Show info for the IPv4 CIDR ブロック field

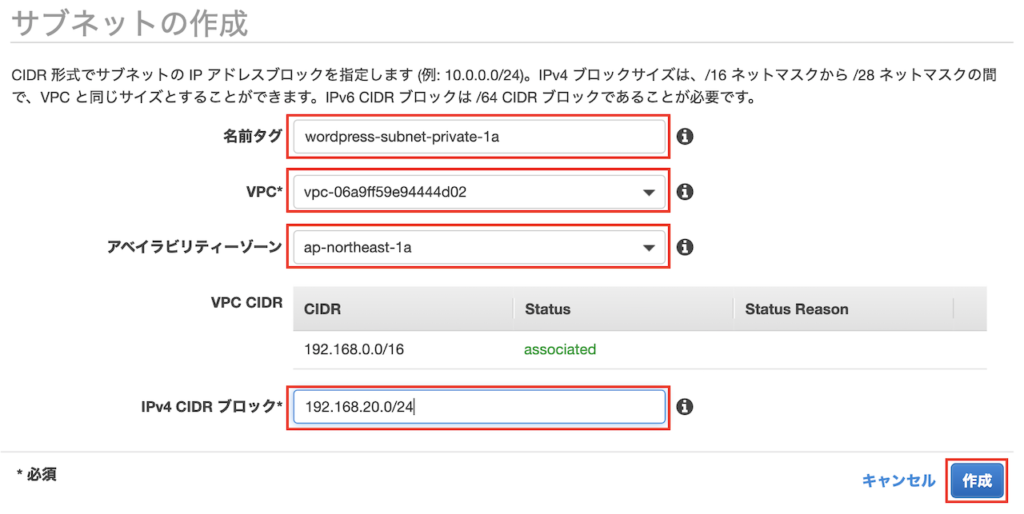pyautogui.click(x=685, y=406)
